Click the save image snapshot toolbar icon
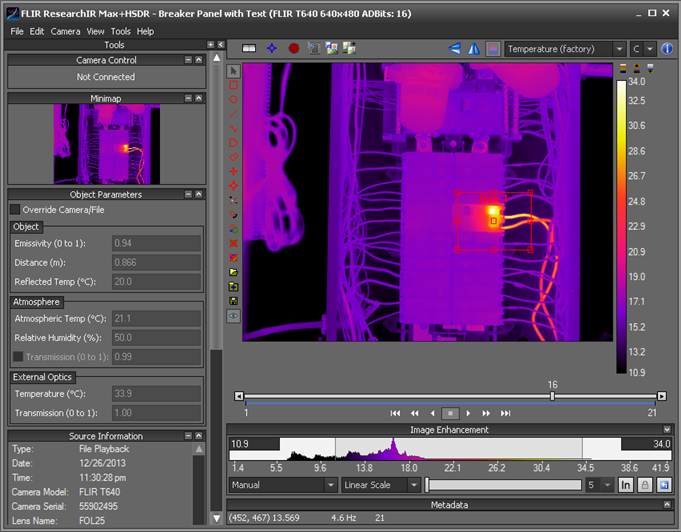681x532 pixels. click(x=332, y=48)
